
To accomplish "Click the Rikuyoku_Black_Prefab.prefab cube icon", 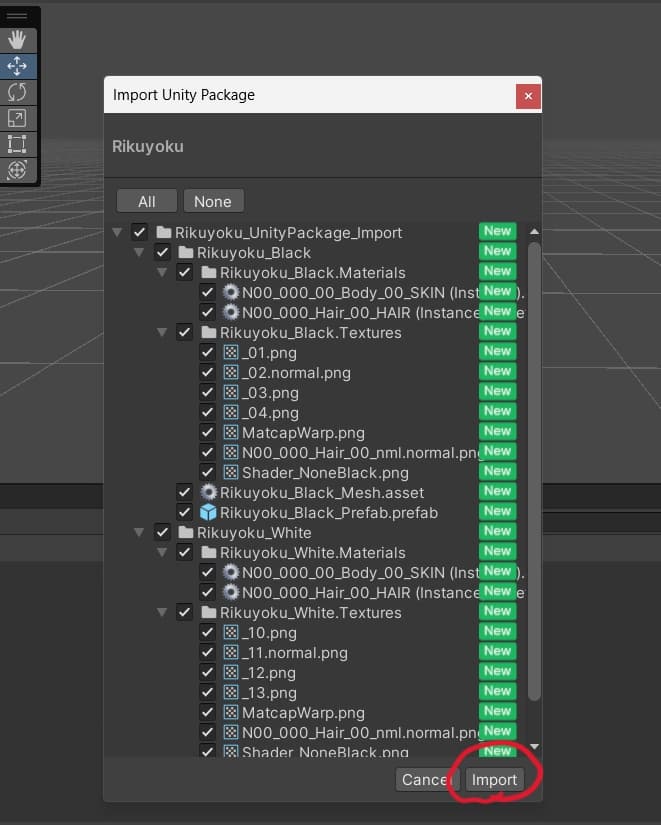I will (208, 512).
